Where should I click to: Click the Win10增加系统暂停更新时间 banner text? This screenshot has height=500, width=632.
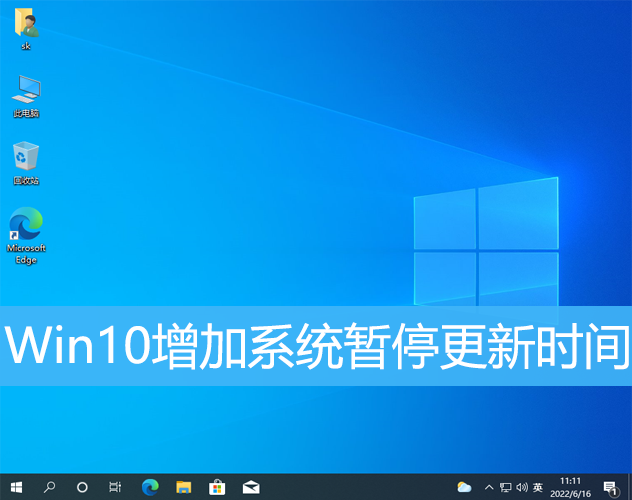point(316,346)
